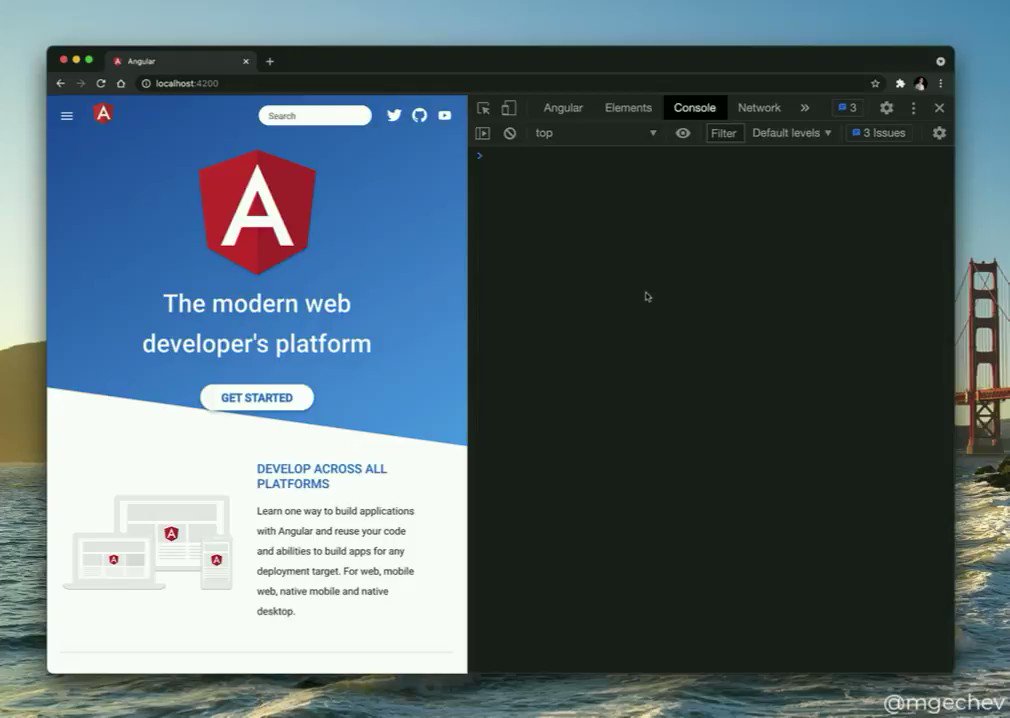Close the Angular browser tab
Screen dimensions: 1010x718
(245, 61)
